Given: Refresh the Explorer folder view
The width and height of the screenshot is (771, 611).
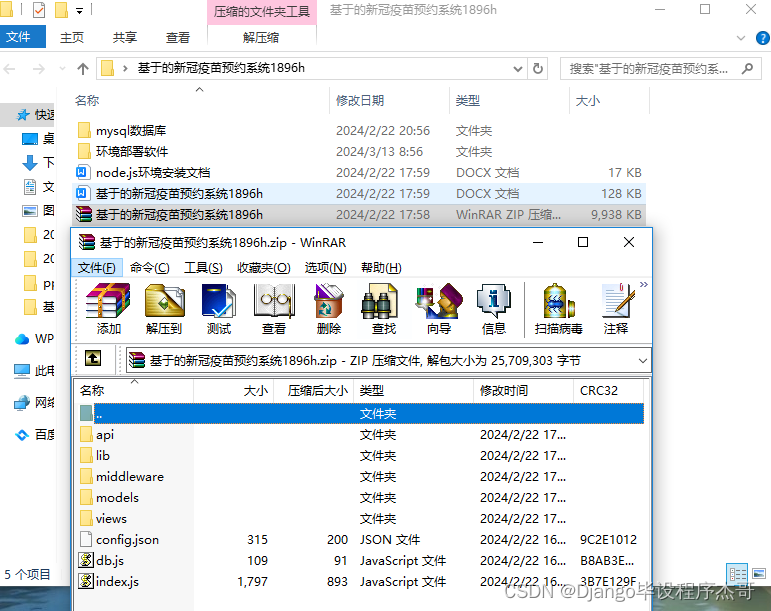Looking at the screenshot, I should pyautogui.click(x=538, y=69).
